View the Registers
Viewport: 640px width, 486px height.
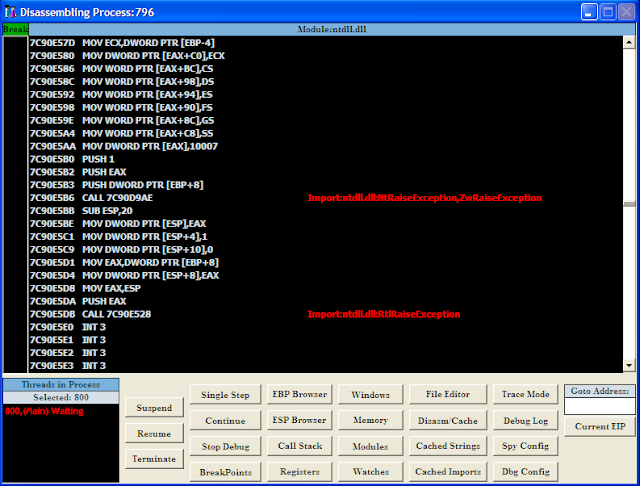pos(300,471)
